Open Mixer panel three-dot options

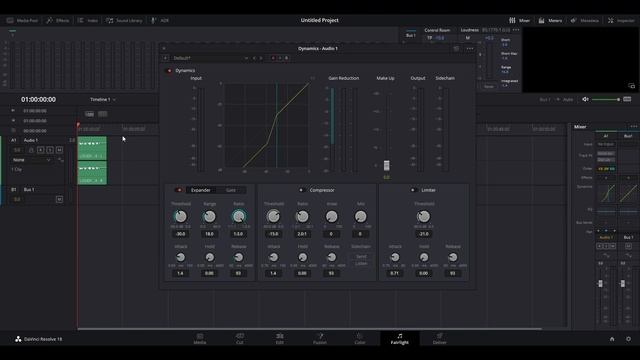pyautogui.click(x=633, y=127)
